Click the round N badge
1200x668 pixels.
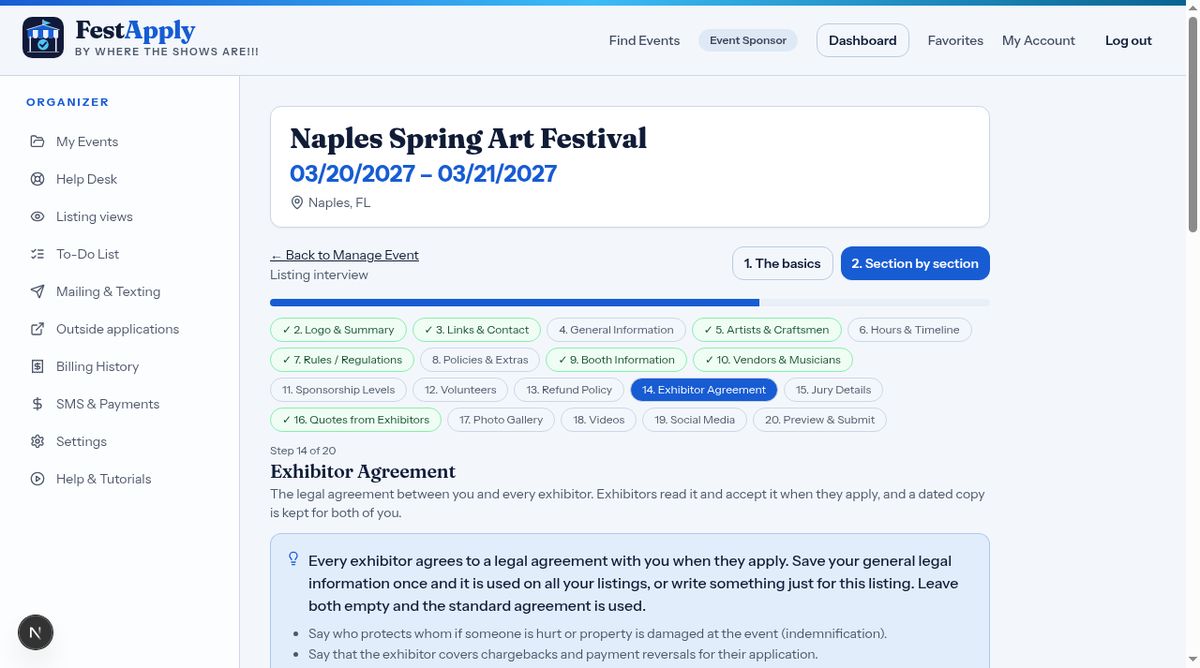point(36,632)
